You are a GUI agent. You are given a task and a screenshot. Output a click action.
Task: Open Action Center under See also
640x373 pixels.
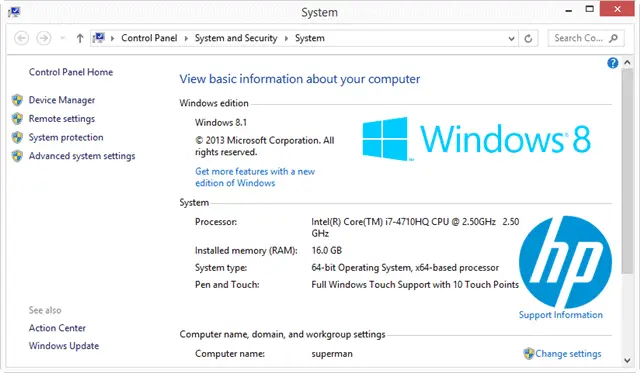tap(57, 328)
